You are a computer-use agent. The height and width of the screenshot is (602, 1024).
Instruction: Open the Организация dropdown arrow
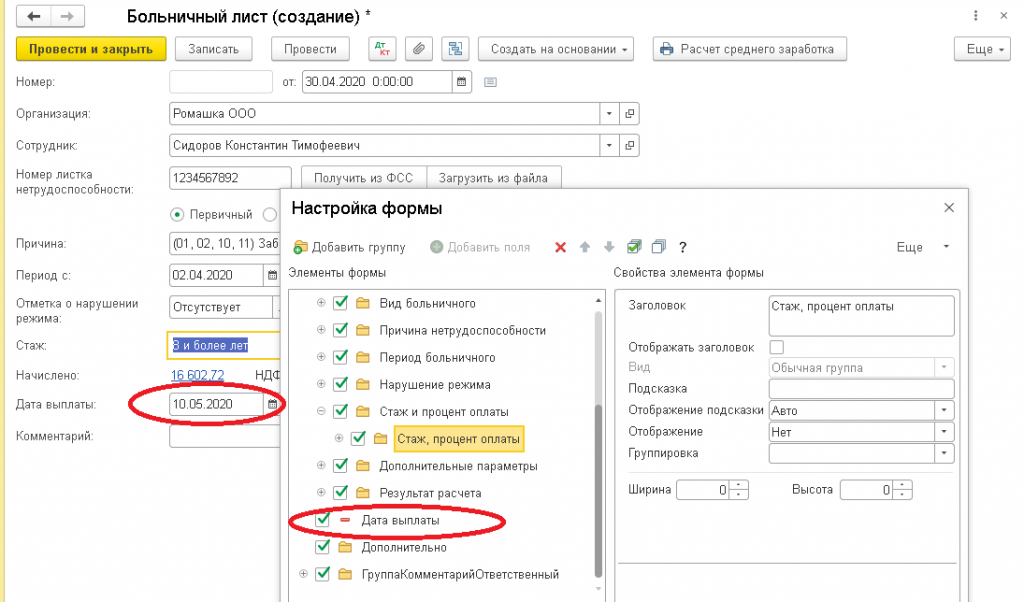[x=609, y=114]
